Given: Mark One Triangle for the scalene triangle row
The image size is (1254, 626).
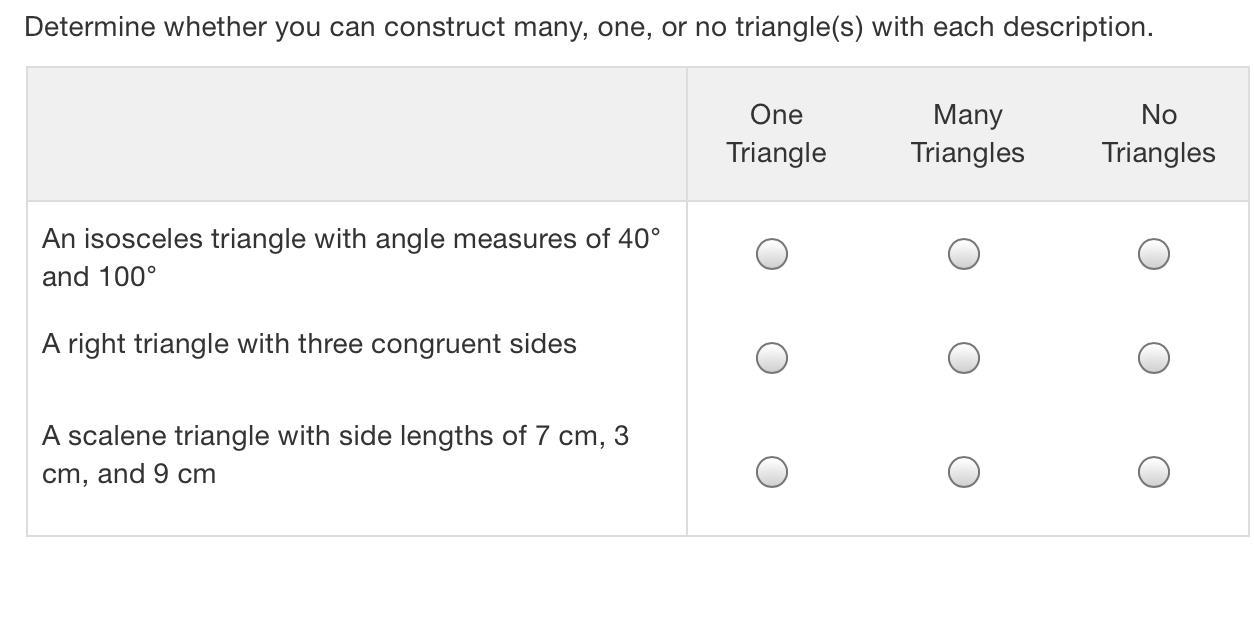Looking at the screenshot, I should (771, 471).
